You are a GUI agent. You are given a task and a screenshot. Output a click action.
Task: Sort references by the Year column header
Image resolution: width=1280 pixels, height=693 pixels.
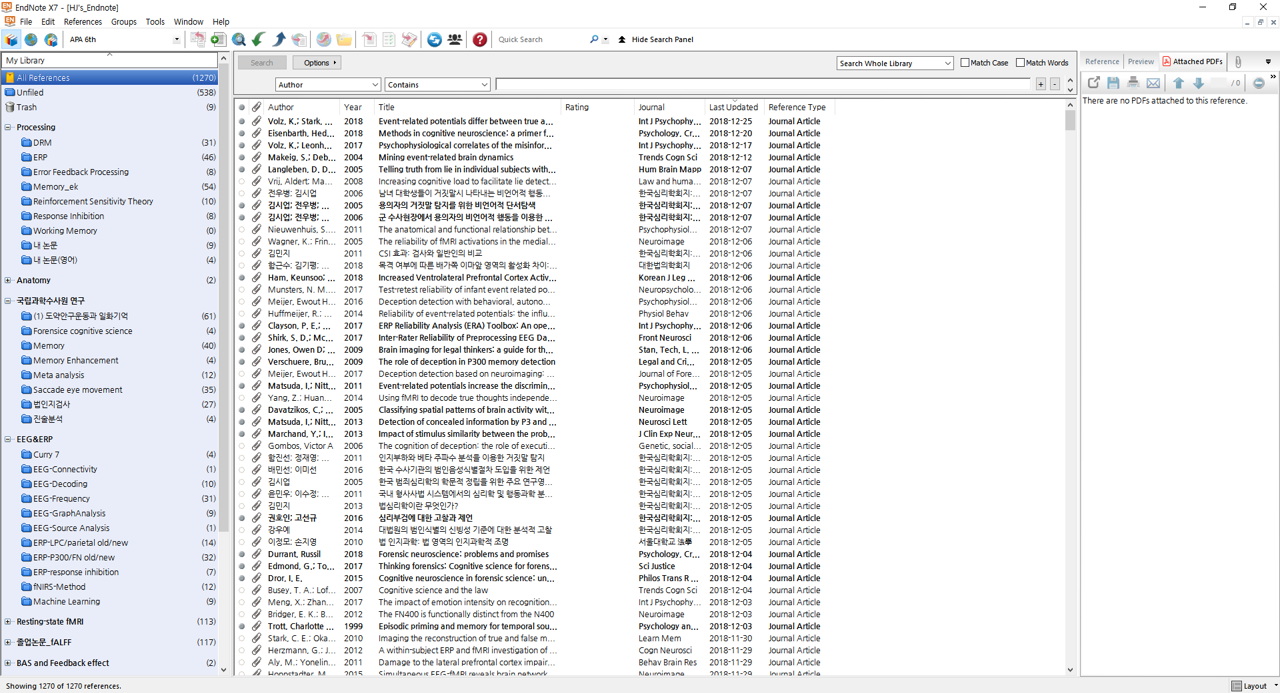click(356, 107)
